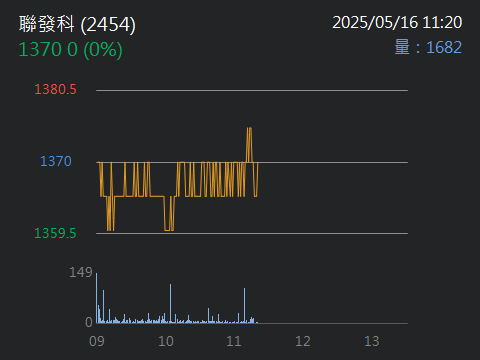Click the tall volume bar just after 10
Viewport: 480px width, 360px height.
[x=170, y=303]
